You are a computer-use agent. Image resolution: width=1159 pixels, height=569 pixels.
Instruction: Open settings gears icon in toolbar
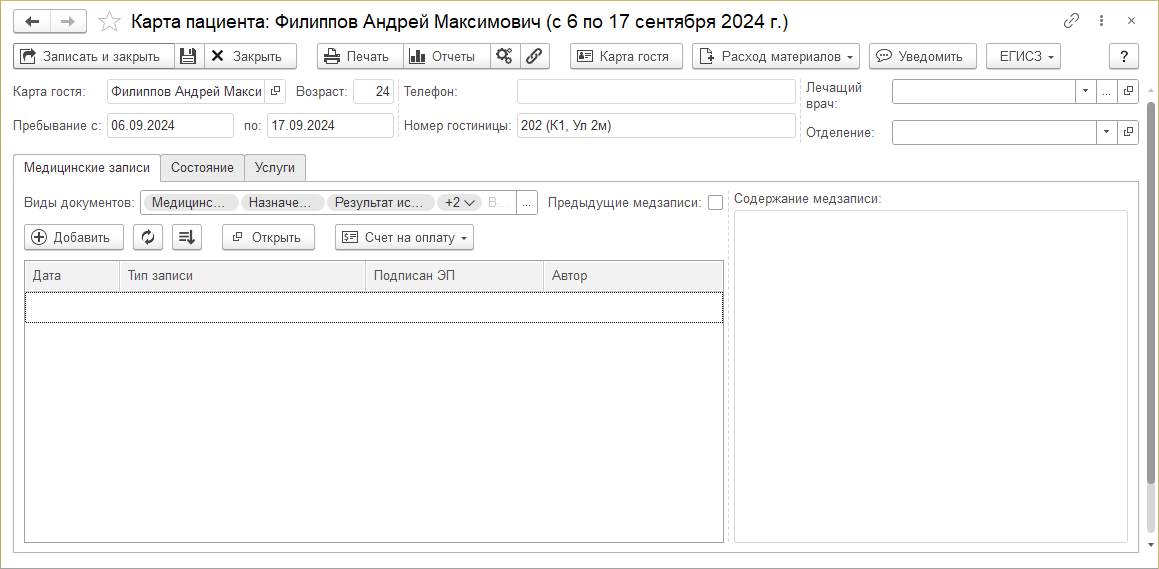[x=505, y=56]
